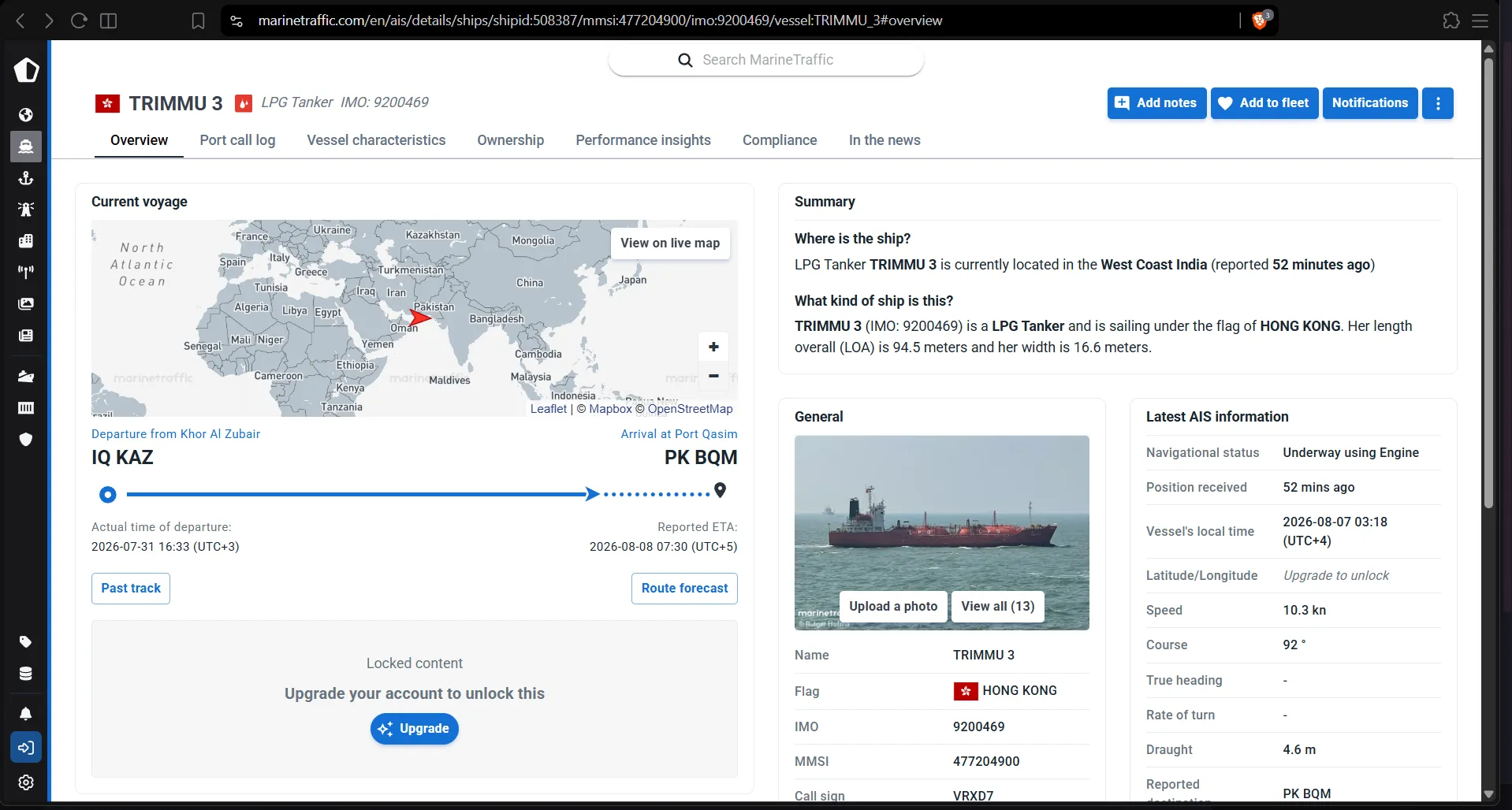This screenshot has height=810, width=1512.
Task: Open the Compliance tab
Action: click(x=780, y=140)
